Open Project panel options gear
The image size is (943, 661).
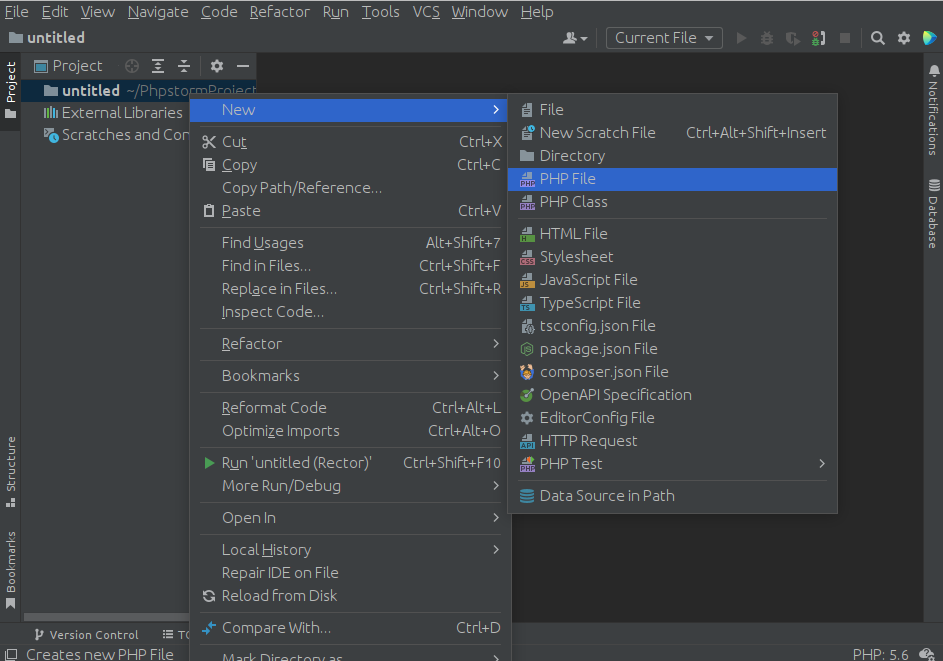tap(217, 66)
